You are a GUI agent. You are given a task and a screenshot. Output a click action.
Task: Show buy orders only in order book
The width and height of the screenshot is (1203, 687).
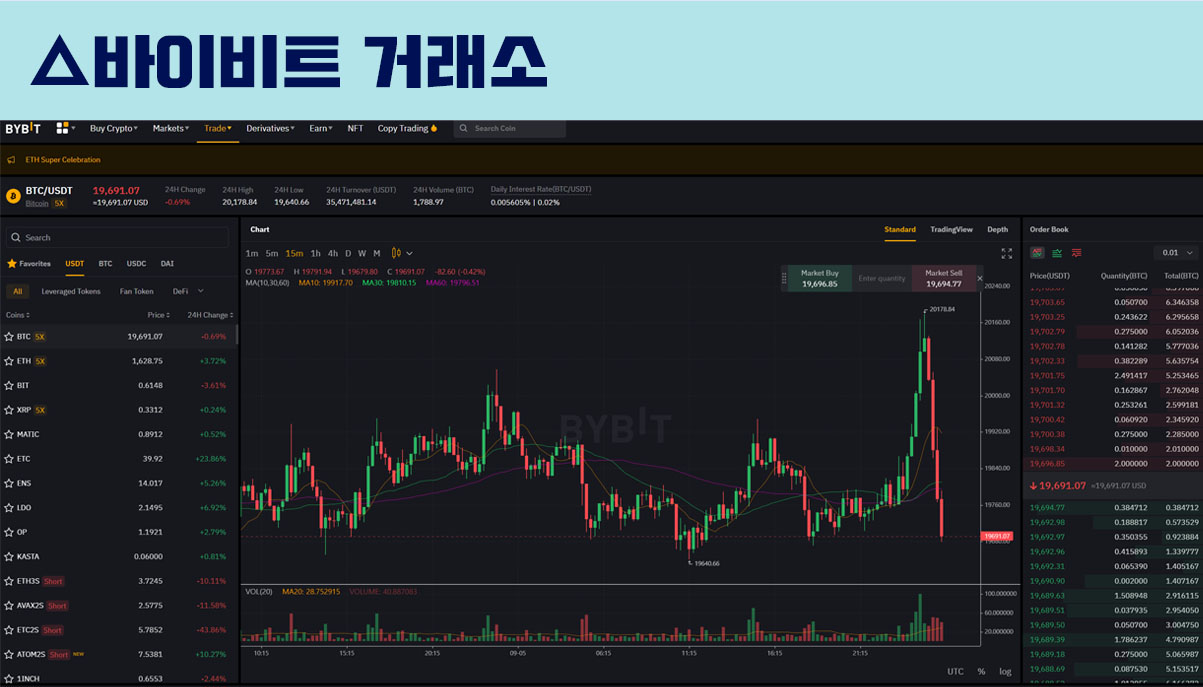1057,253
